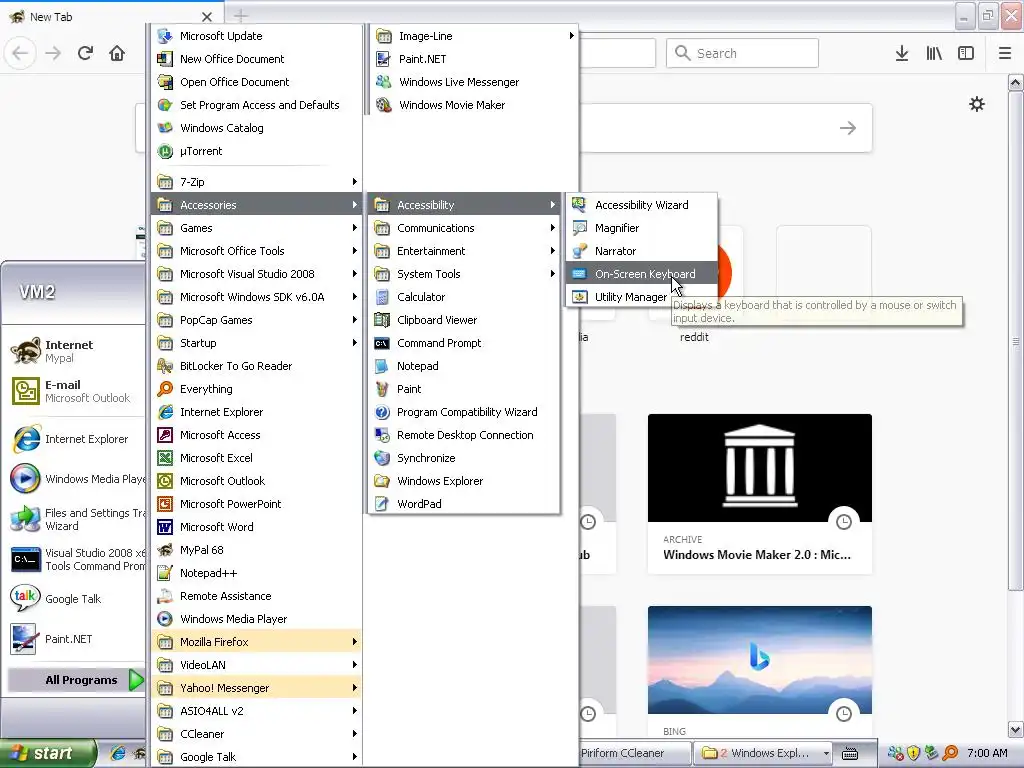
Task: Click the BitLocker To Go Reader icon
Action: (x=165, y=366)
